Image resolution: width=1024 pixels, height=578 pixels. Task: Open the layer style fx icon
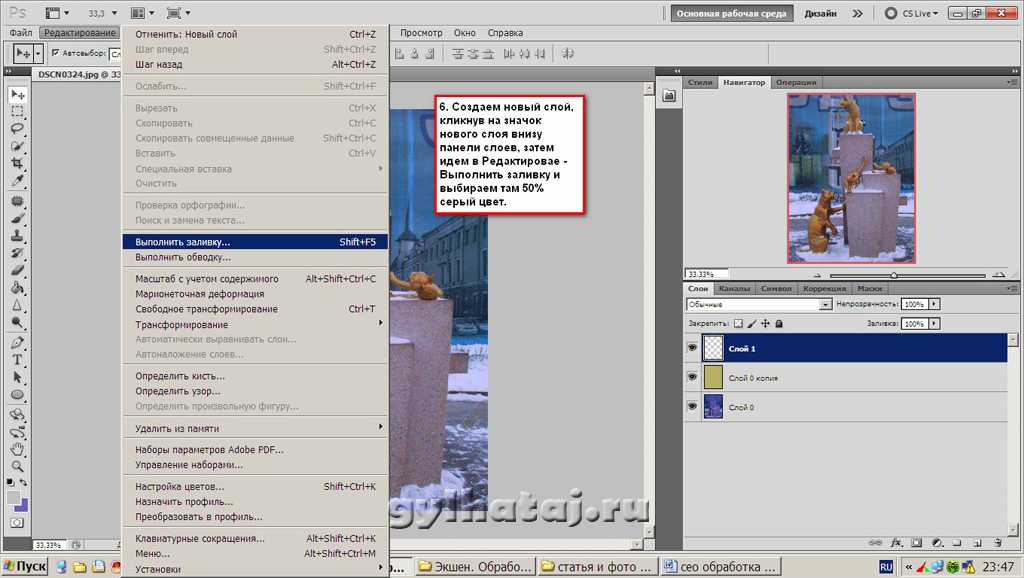pyautogui.click(x=896, y=542)
